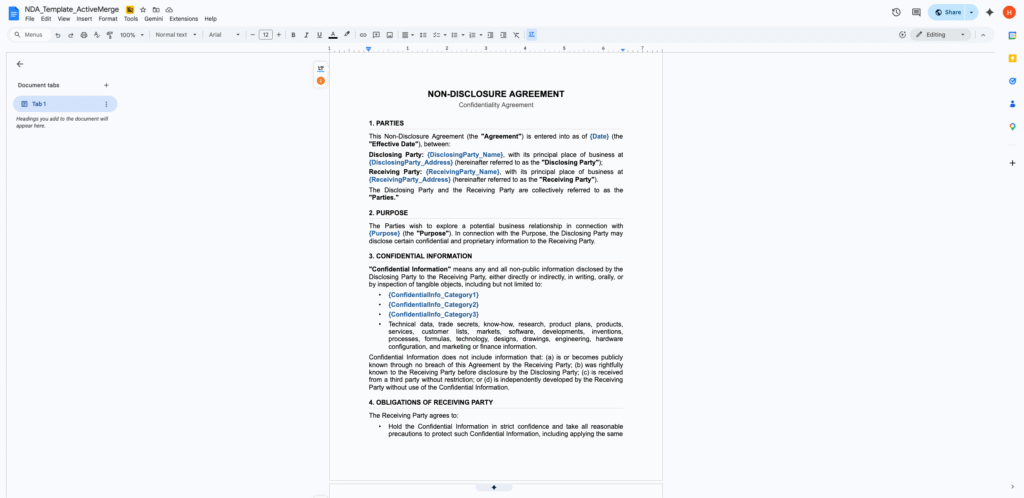The width and height of the screenshot is (1024, 498).
Task: Open the yellow add-on badge next to the title
Action: coord(130,10)
